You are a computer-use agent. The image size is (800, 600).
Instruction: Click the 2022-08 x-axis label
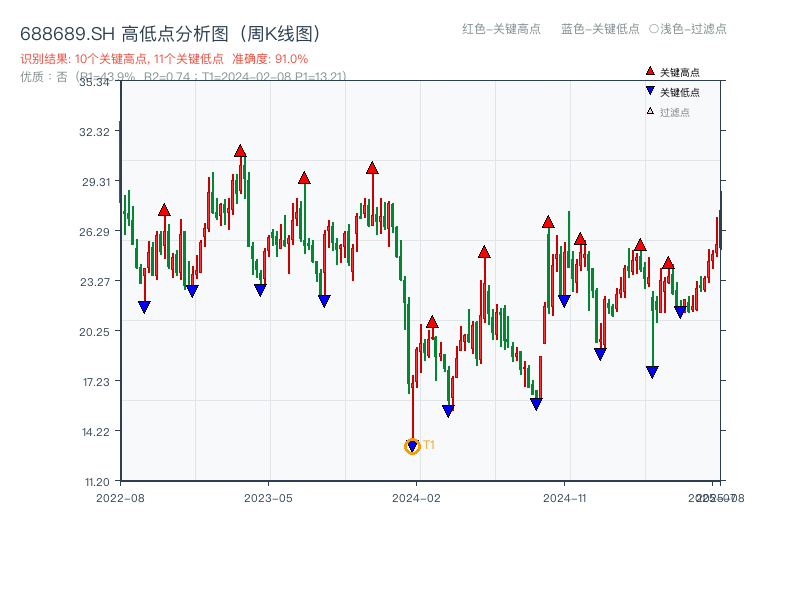(120, 498)
